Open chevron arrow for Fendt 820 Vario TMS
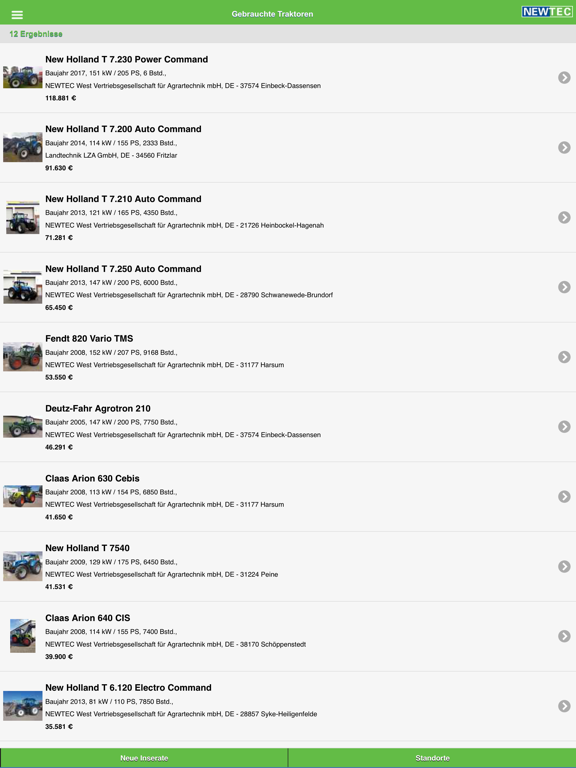This screenshot has height=768, width=576. click(x=564, y=357)
